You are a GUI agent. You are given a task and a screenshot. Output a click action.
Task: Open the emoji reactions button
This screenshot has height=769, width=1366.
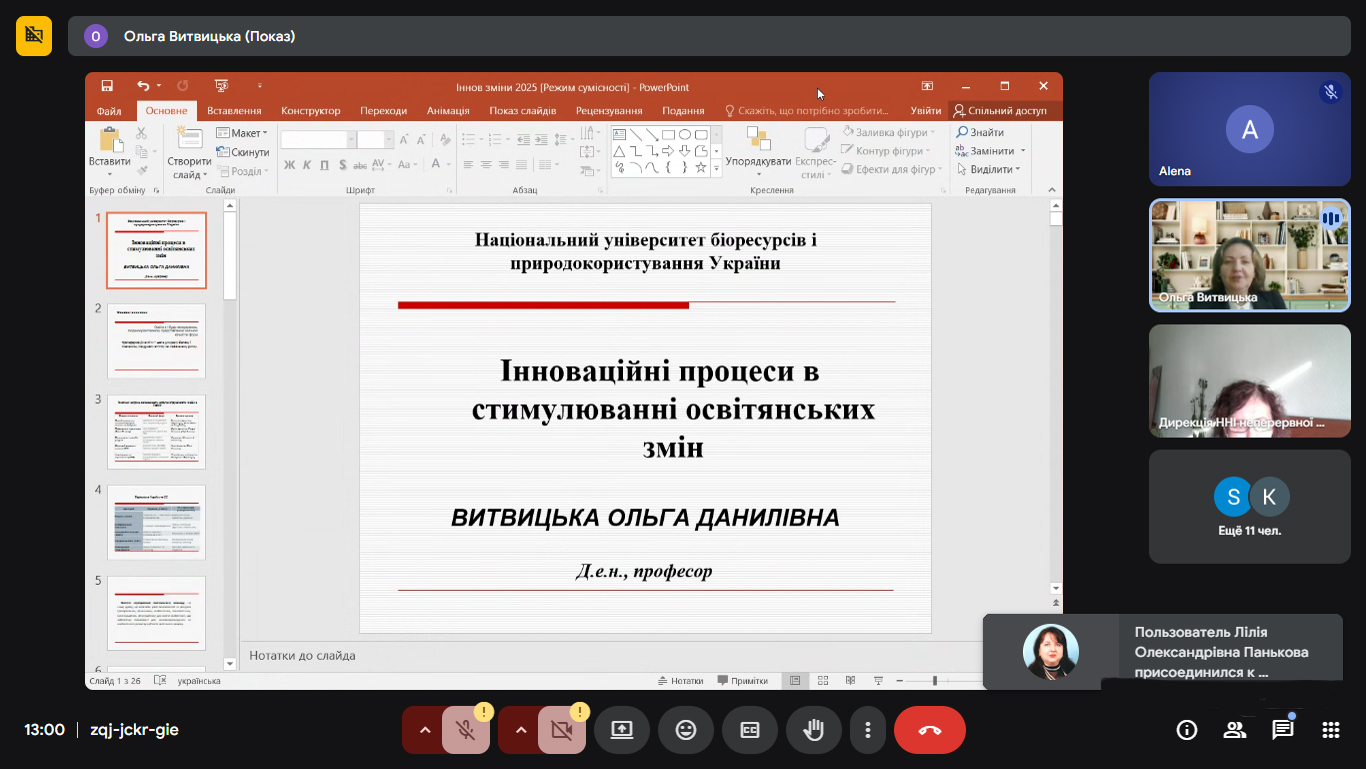coord(686,730)
